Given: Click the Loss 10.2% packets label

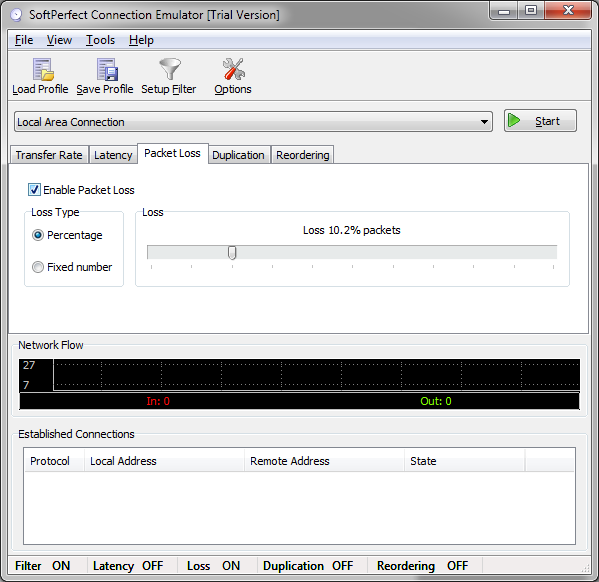Looking at the screenshot, I should 351,230.
